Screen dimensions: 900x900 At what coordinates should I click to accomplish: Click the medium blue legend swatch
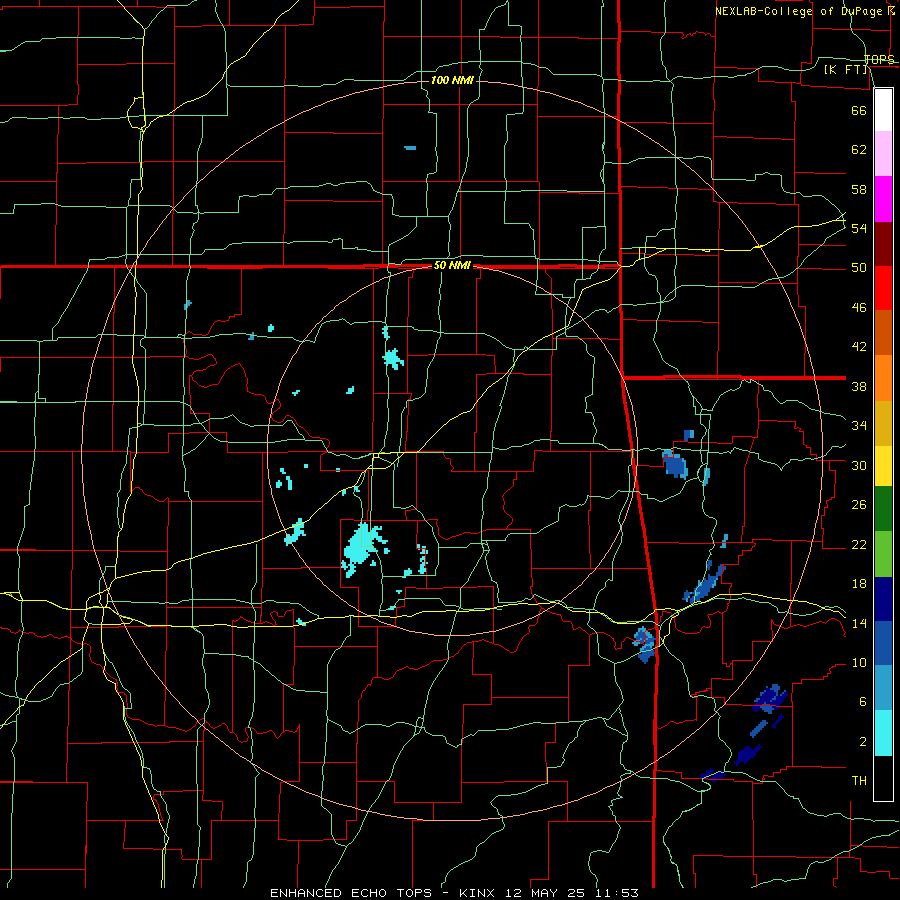[883, 643]
